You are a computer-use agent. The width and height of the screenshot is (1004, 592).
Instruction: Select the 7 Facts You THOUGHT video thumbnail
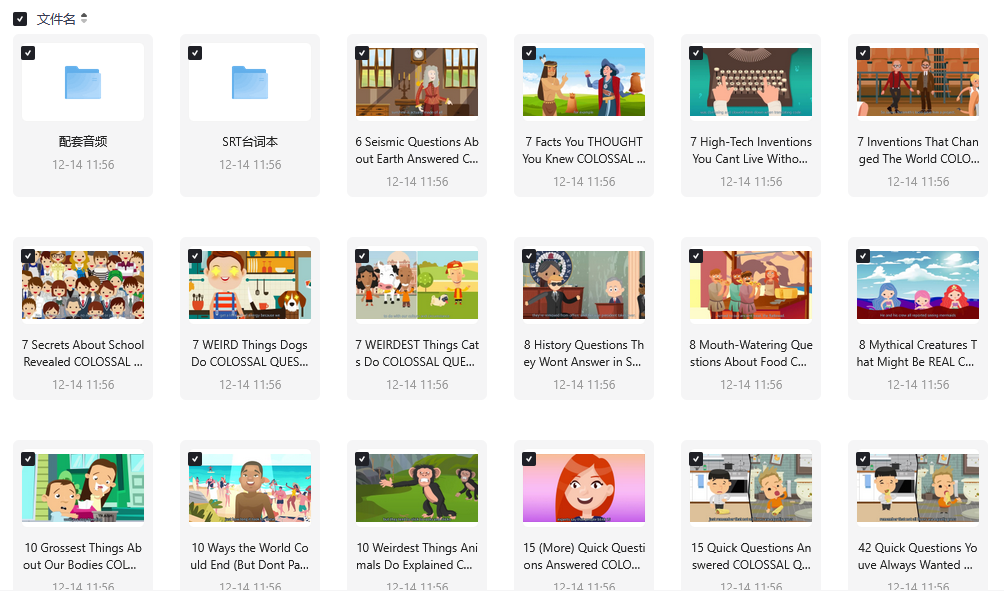(x=584, y=82)
